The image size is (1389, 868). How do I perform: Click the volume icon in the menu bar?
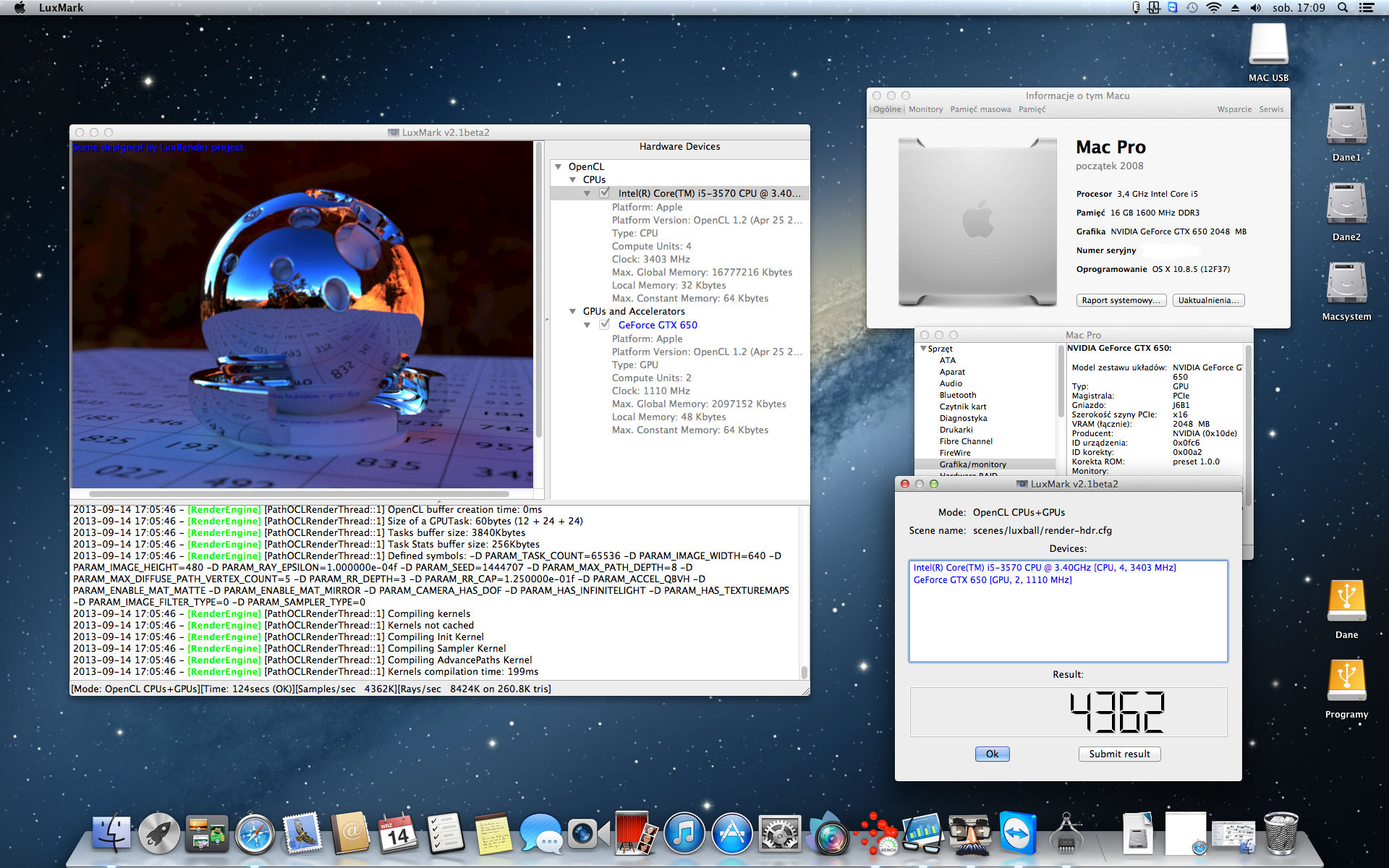(x=1255, y=7)
